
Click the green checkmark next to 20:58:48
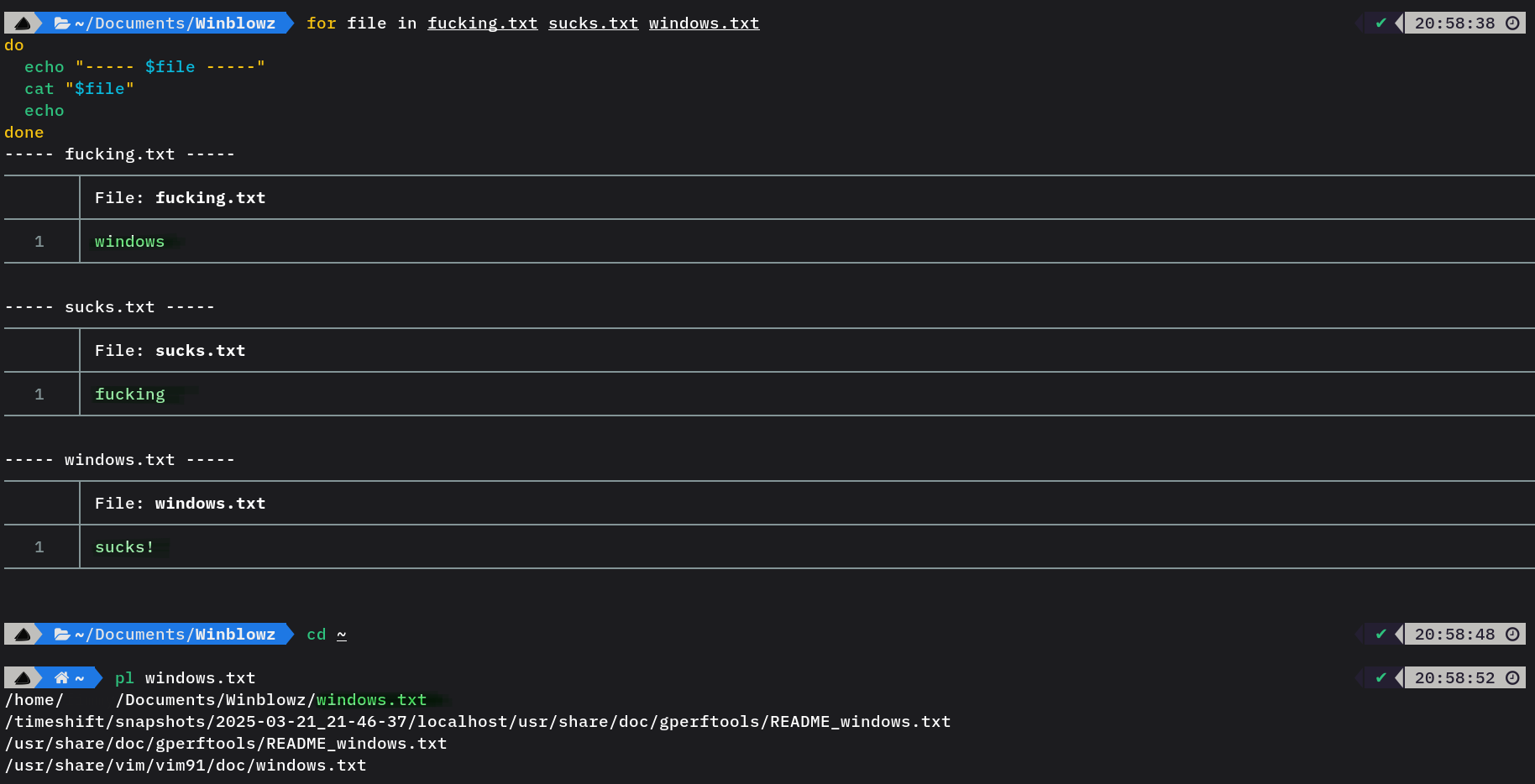click(1380, 635)
